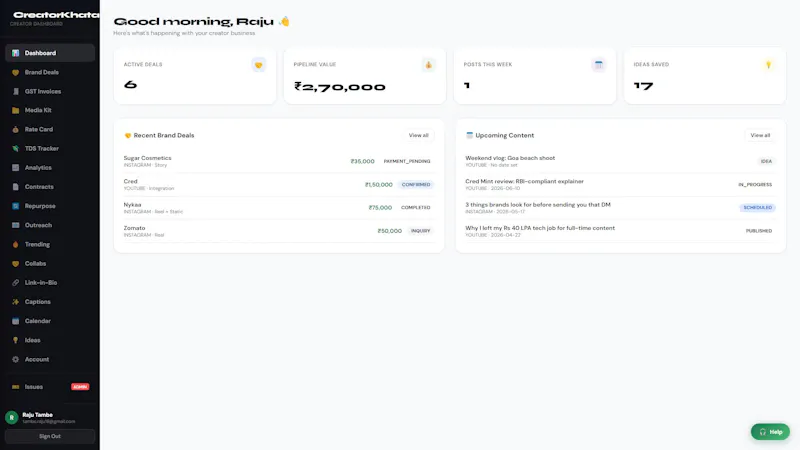Click the ₹1,50,000 Cred deal amount
800x450 pixels.
pyautogui.click(x=379, y=185)
